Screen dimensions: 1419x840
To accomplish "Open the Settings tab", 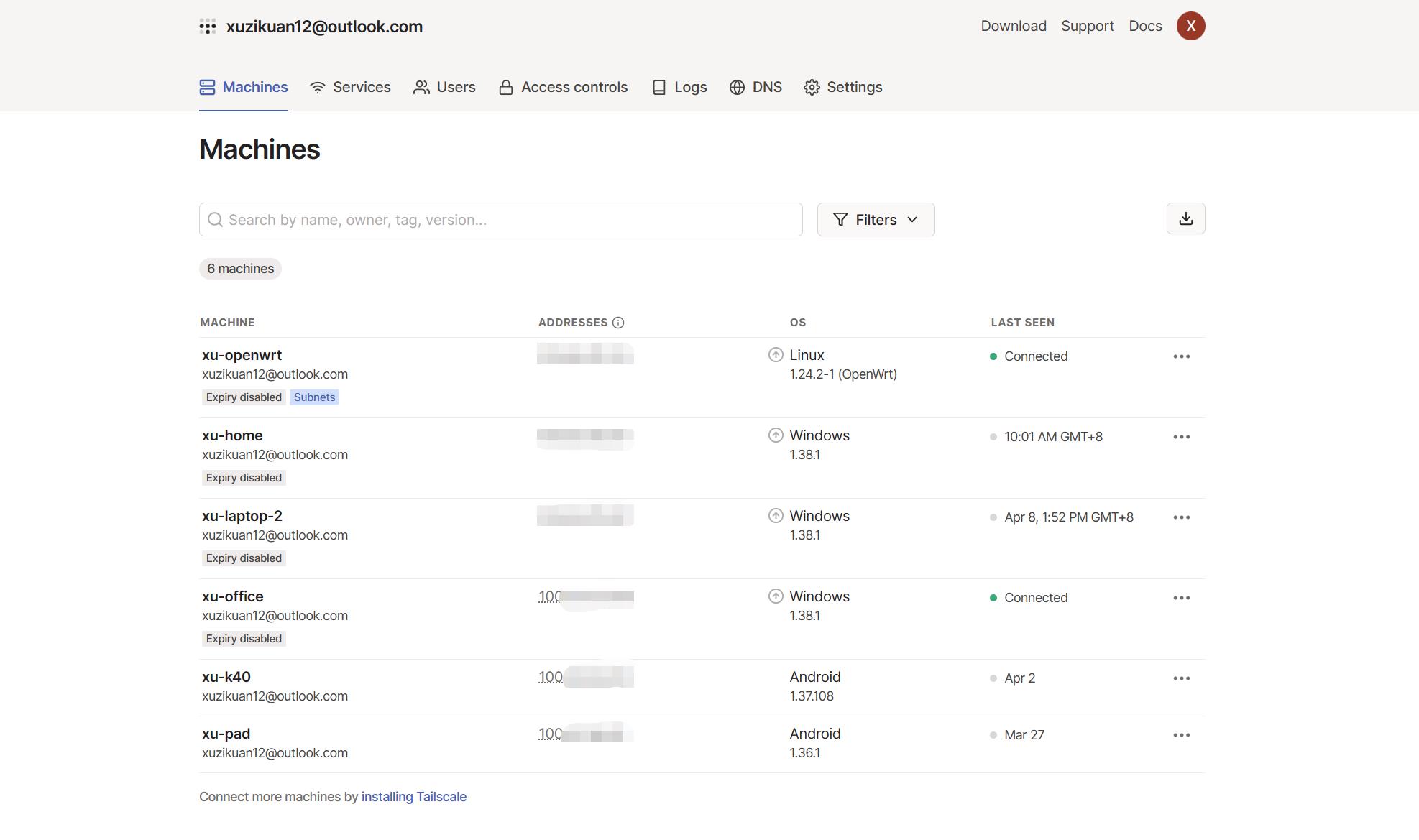I will coord(843,87).
